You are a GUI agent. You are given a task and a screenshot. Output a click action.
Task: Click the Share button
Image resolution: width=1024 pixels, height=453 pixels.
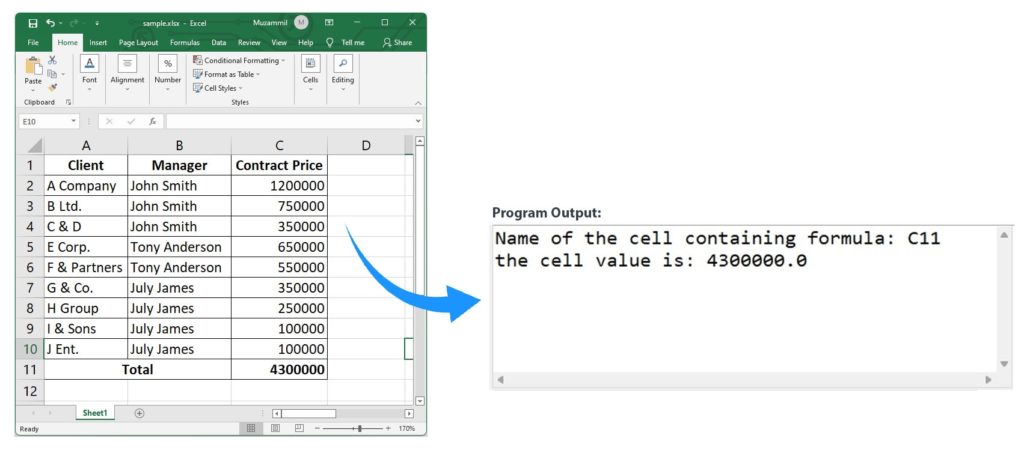tap(397, 43)
